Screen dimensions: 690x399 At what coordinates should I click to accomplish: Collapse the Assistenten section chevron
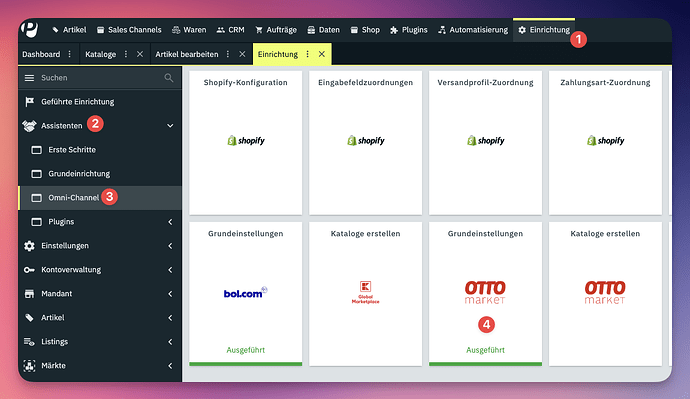point(170,126)
